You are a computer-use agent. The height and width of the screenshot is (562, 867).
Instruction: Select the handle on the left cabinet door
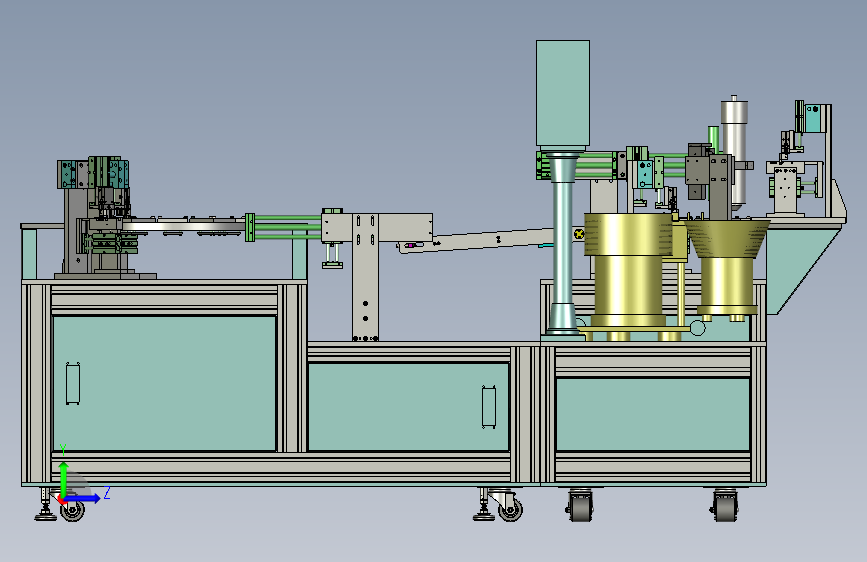[73, 383]
